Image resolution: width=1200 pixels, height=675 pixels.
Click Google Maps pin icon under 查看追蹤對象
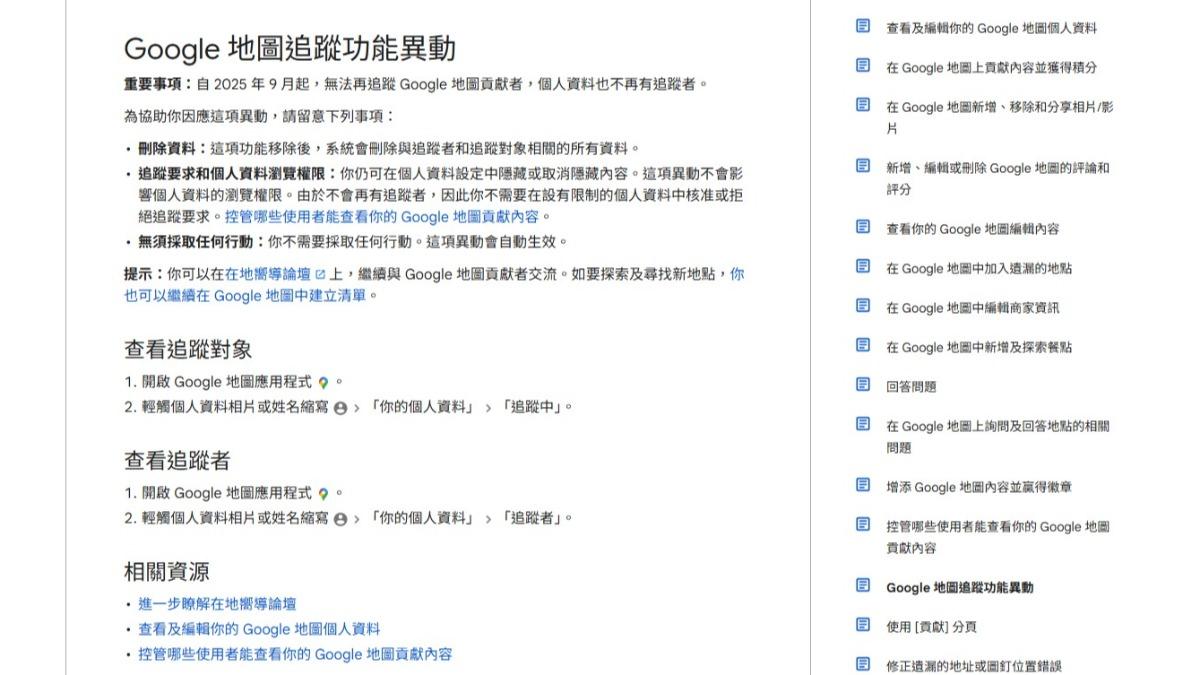tap(323, 383)
